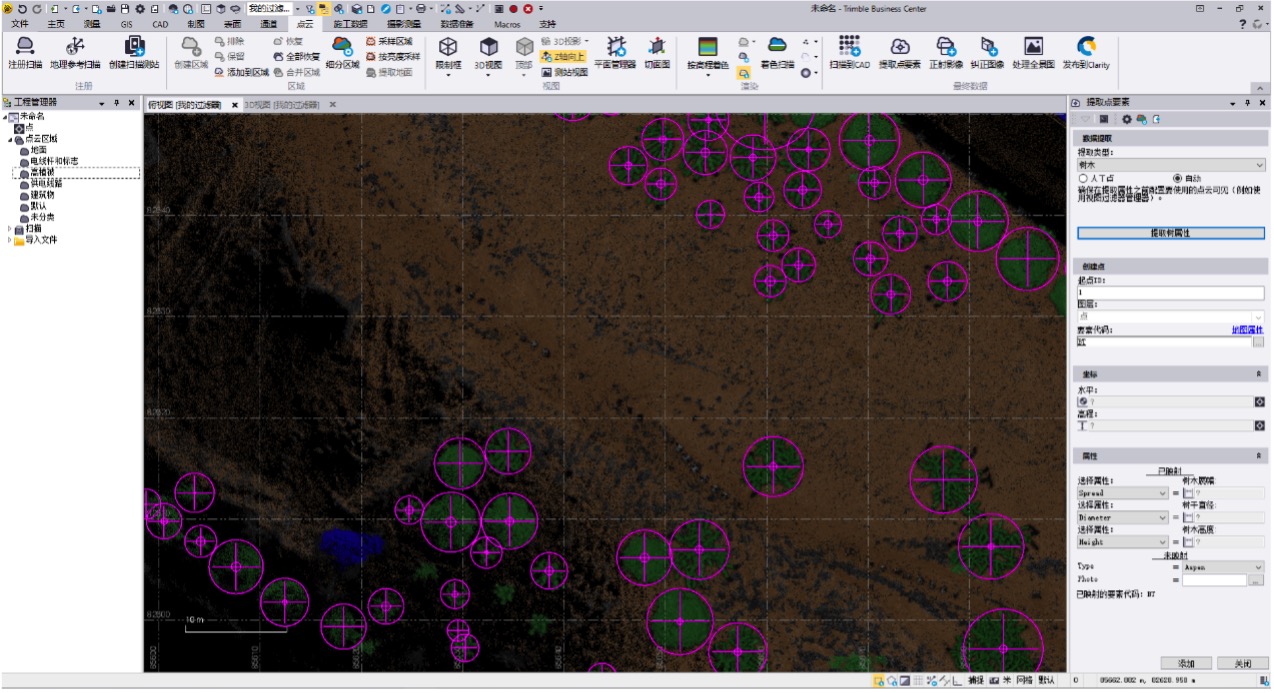Viewport: 1274px width, 693px height.
Task: Click the 创建扫描测站 create scan station icon
Action: 134,46
